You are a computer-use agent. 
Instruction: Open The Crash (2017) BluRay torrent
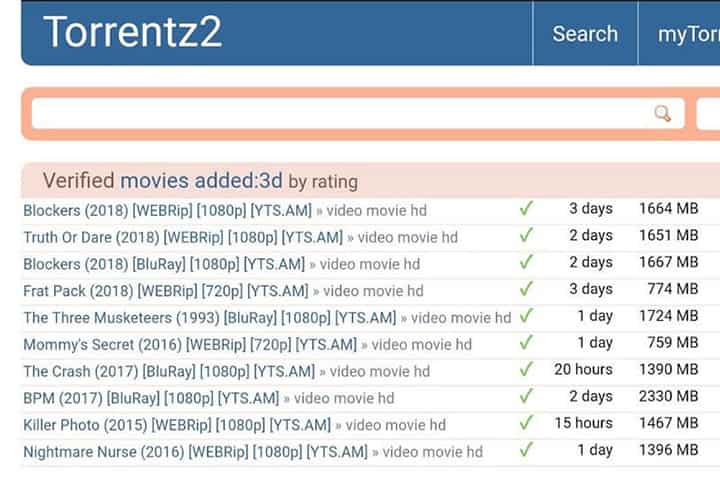(169, 371)
